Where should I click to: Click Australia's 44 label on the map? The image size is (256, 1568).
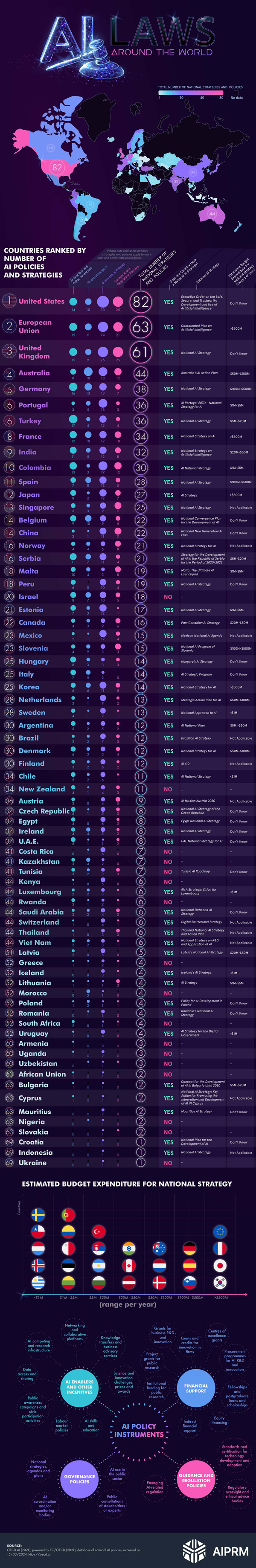click(212, 214)
